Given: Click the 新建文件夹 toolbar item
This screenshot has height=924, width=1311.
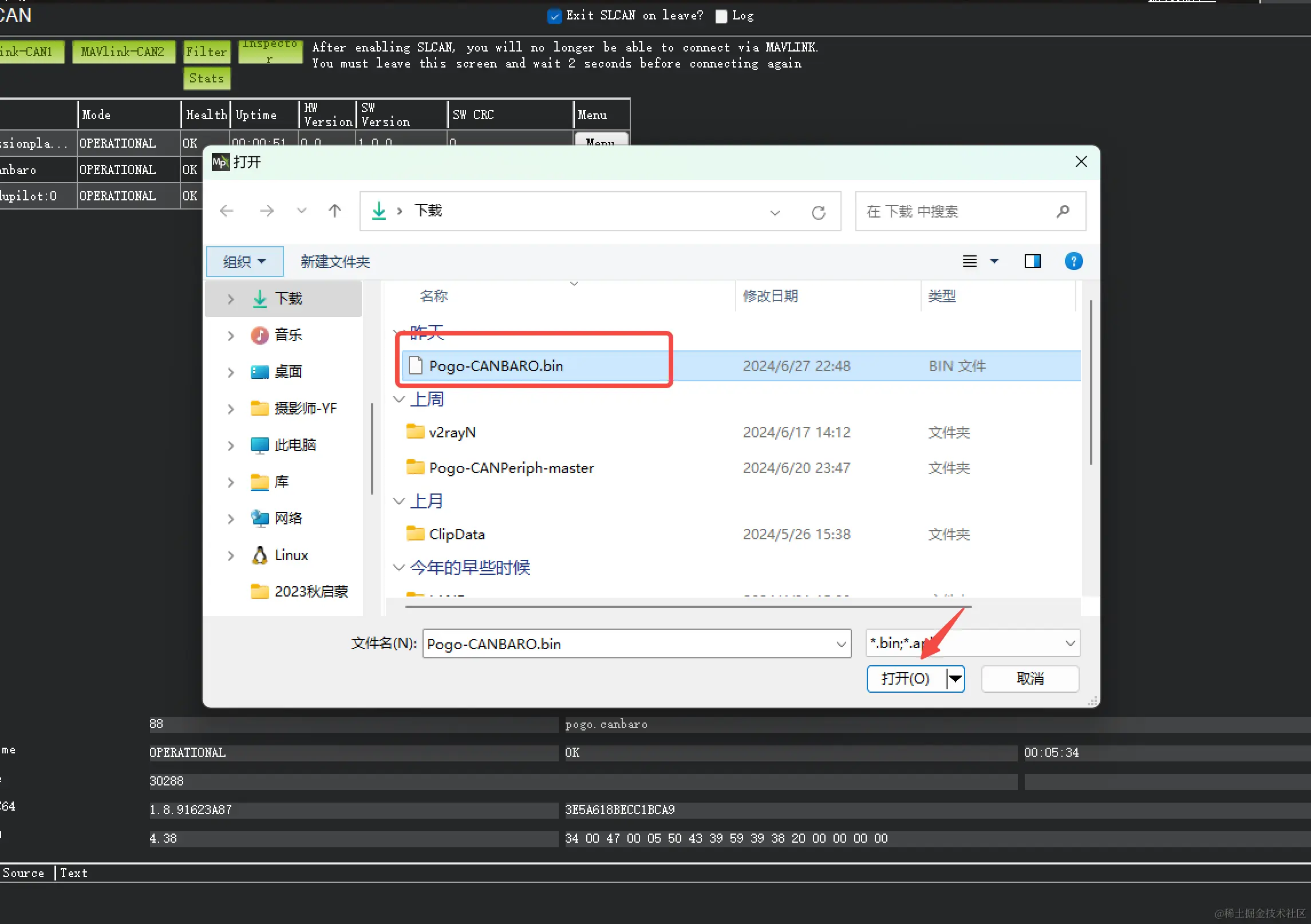Looking at the screenshot, I should coord(335,262).
